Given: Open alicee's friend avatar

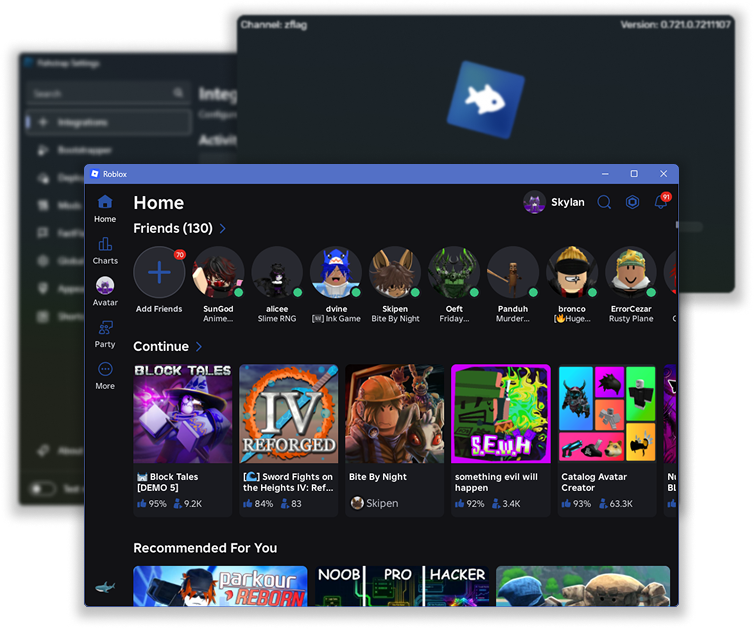Looking at the screenshot, I should tap(277, 272).
